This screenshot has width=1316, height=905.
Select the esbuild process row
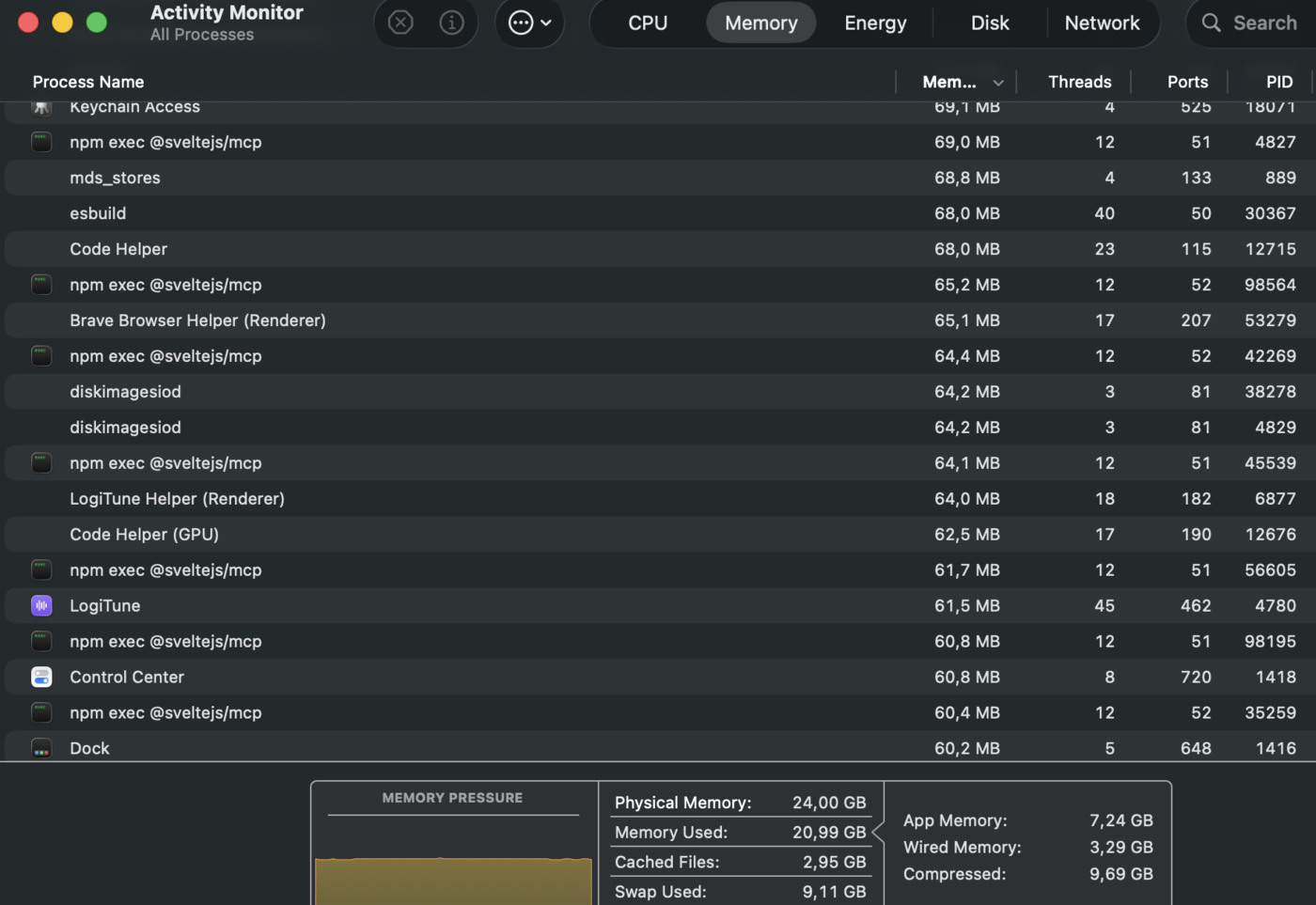pos(470,214)
